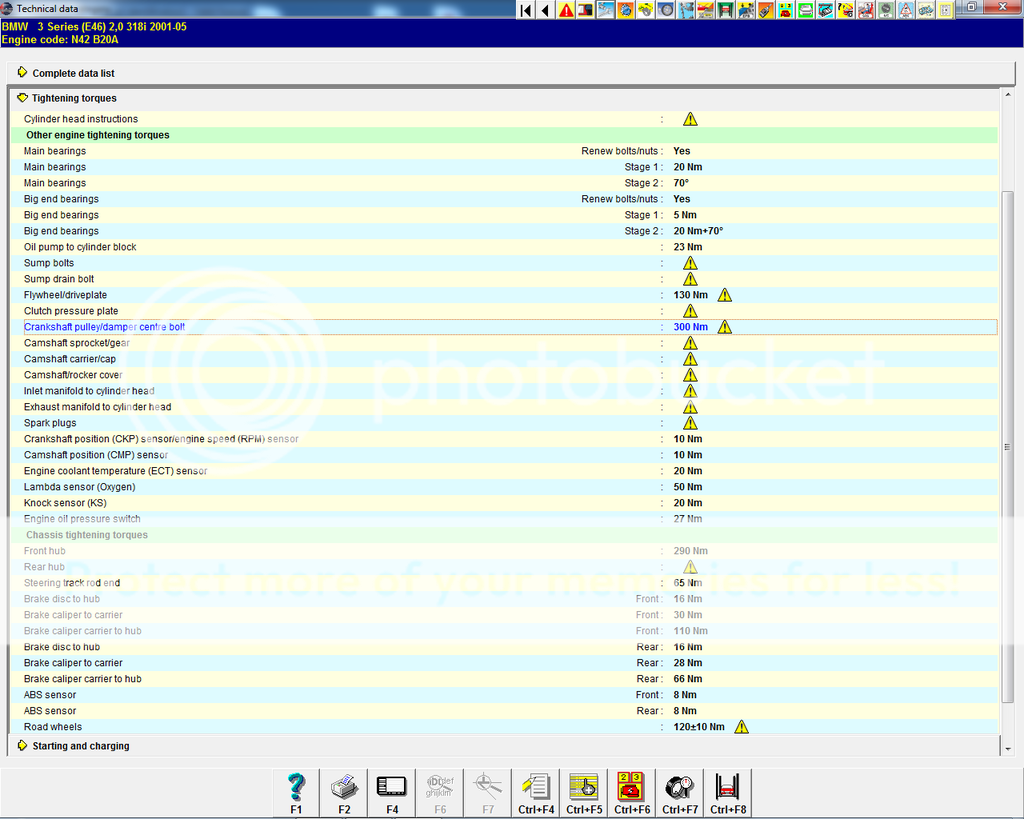Viewport: 1024px width, 819px height.
Task: Click the scrollbar up arrow
Action: tap(1008, 95)
